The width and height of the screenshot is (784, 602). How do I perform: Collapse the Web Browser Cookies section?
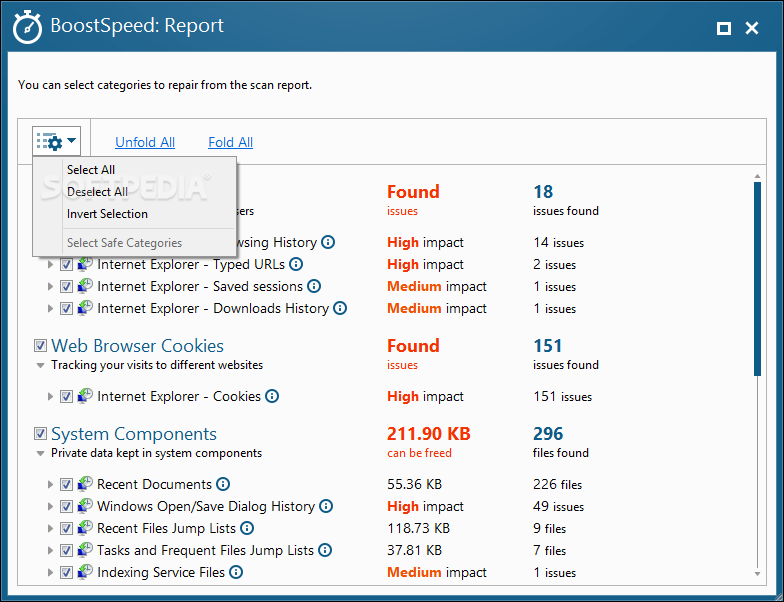tap(40, 366)
